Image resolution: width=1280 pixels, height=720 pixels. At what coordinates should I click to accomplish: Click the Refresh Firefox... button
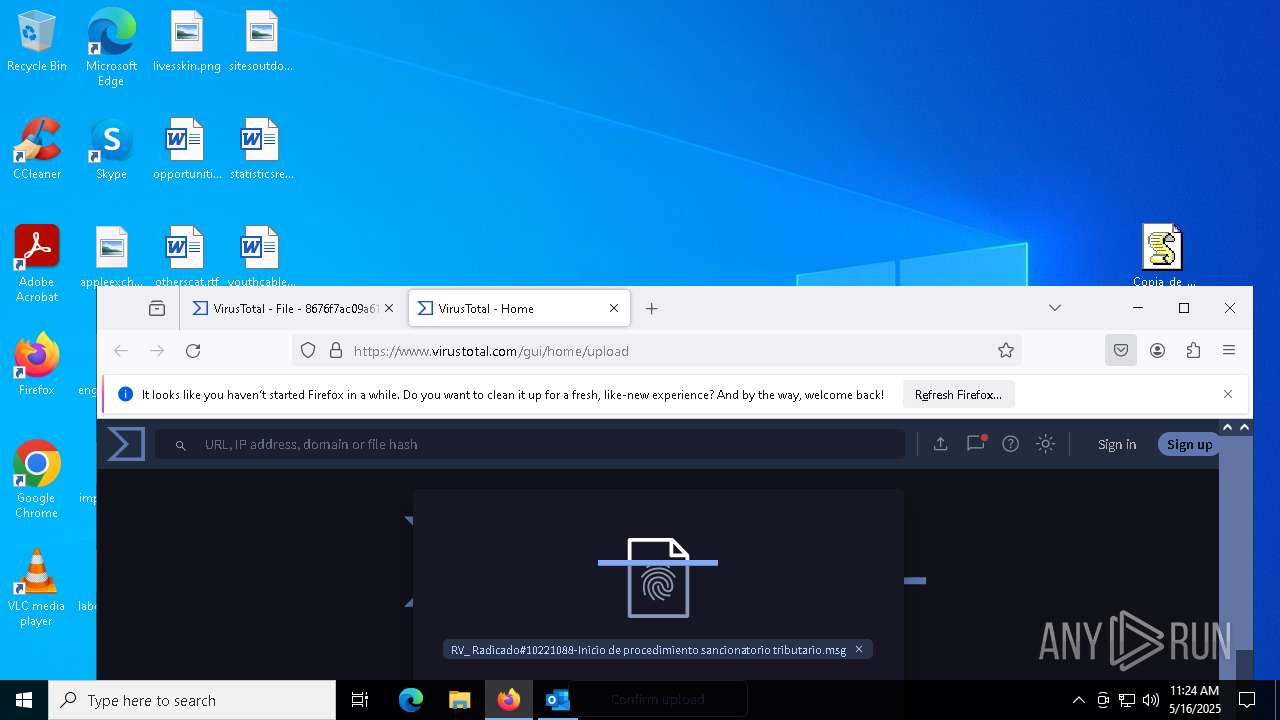pos(958,394)
